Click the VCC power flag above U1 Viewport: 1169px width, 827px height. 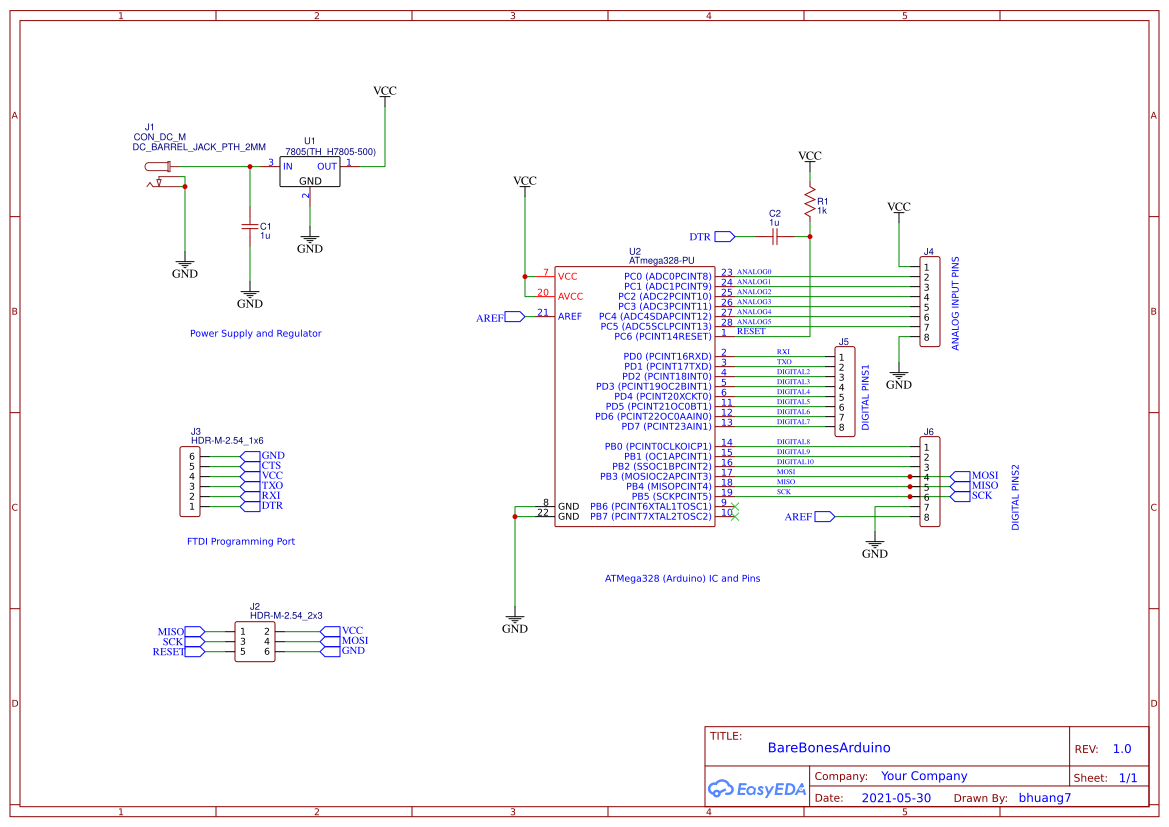point(384,91)
